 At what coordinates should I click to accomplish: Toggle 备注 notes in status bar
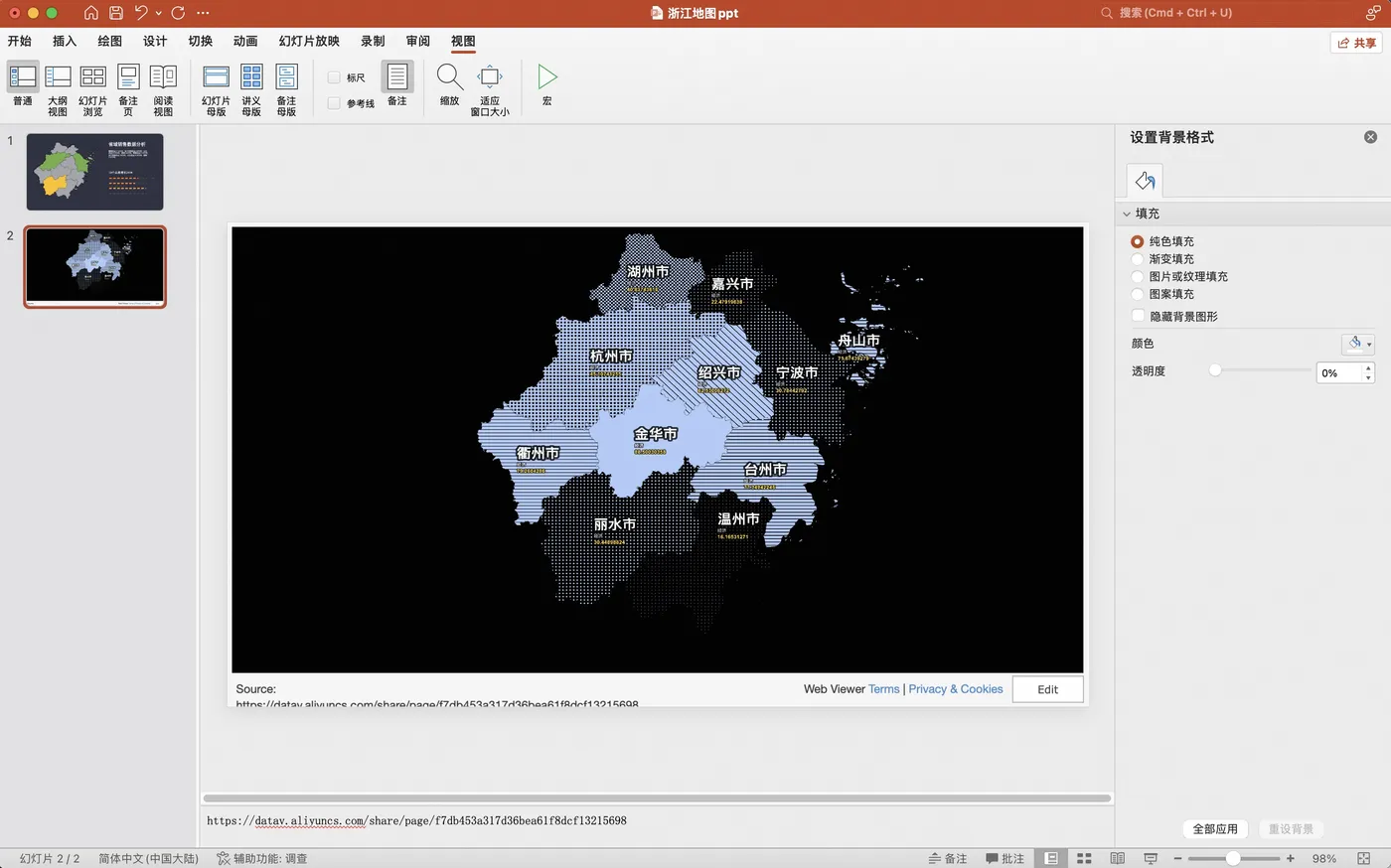948,858
